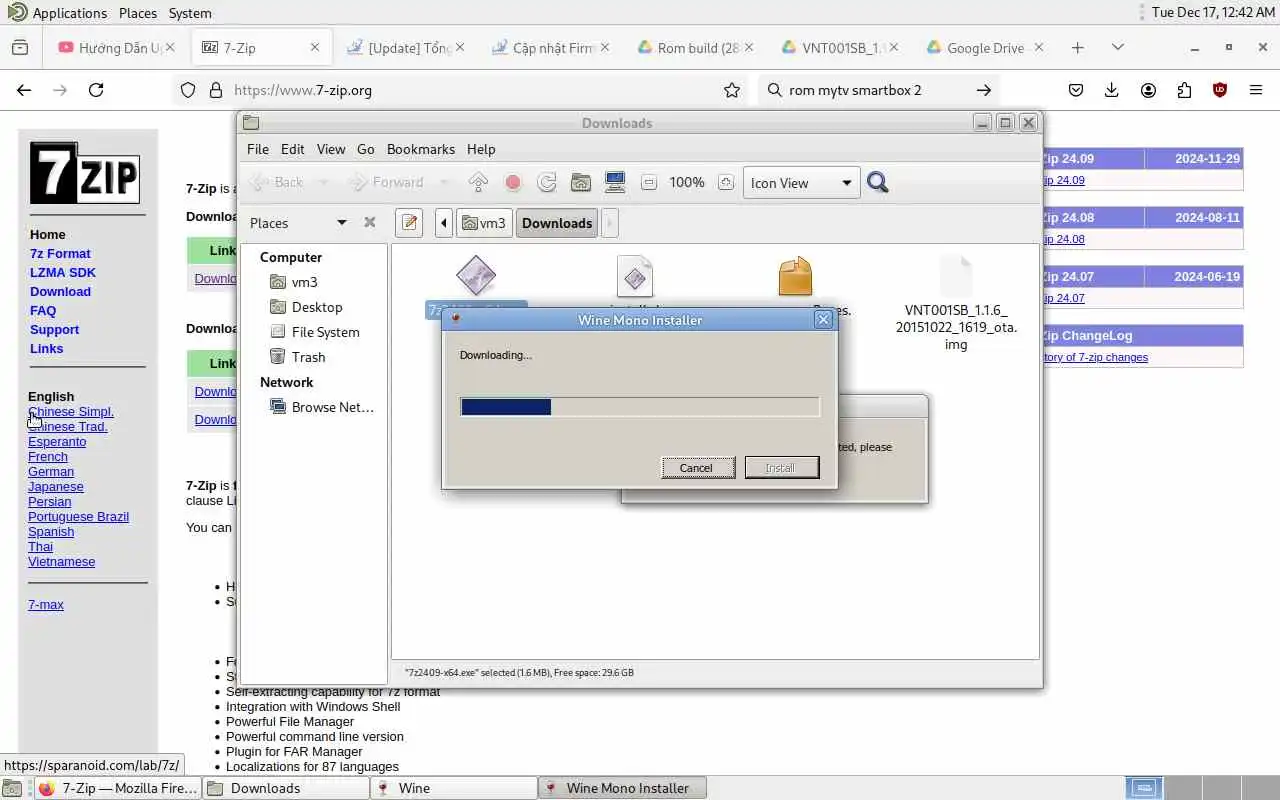
Task: Open the Bookmarks menu in file manager
Action: (x=421, y=149)
